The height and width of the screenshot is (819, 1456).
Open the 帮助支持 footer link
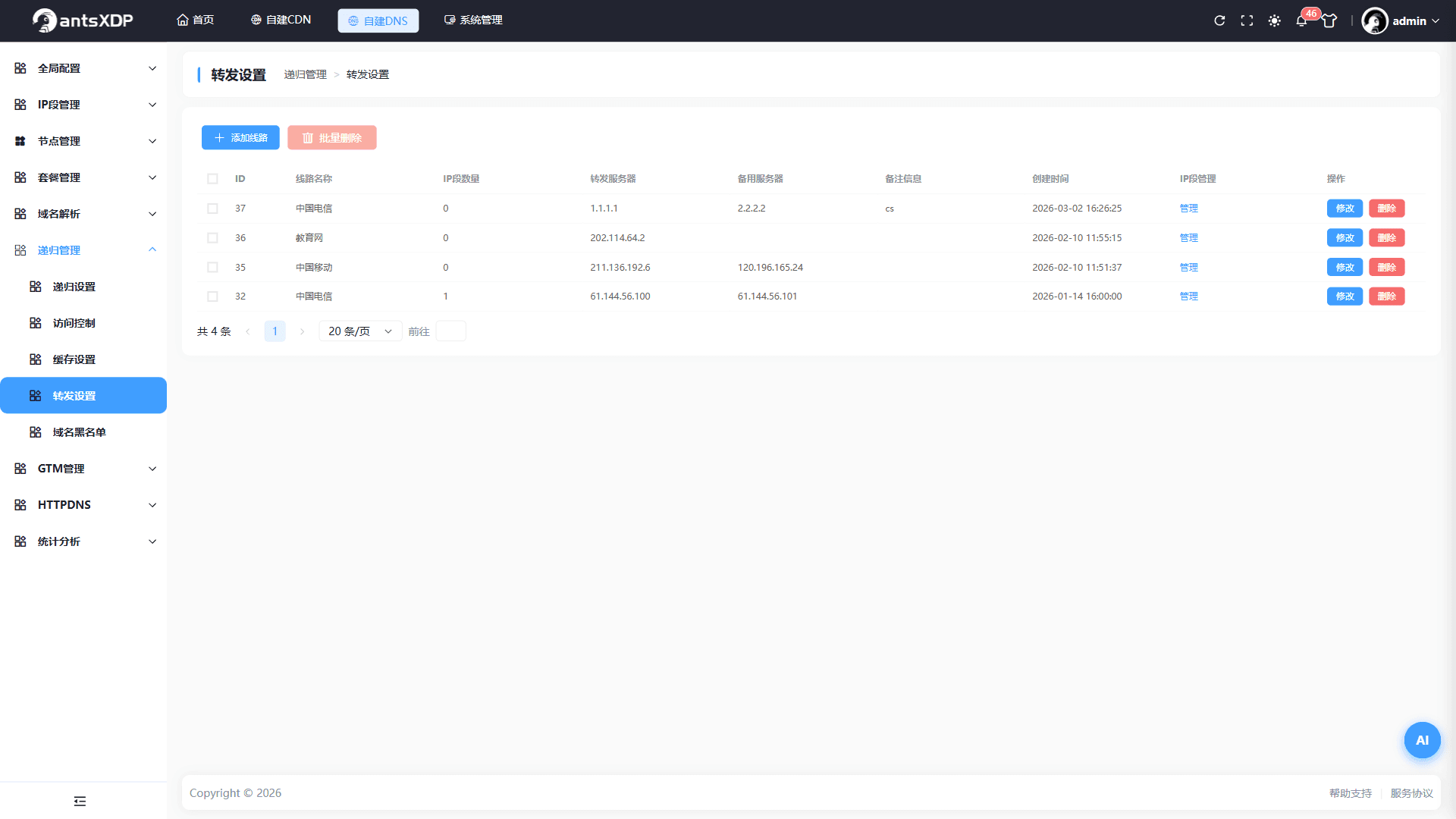1350,793
